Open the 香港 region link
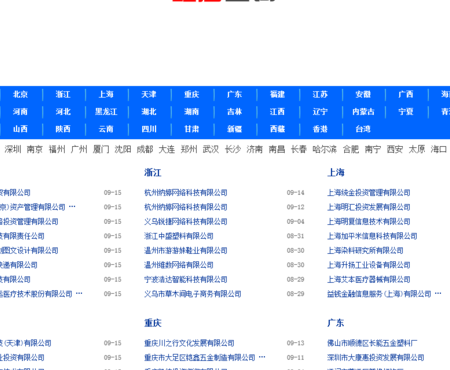The image size is (450, 370). [320, 129]
